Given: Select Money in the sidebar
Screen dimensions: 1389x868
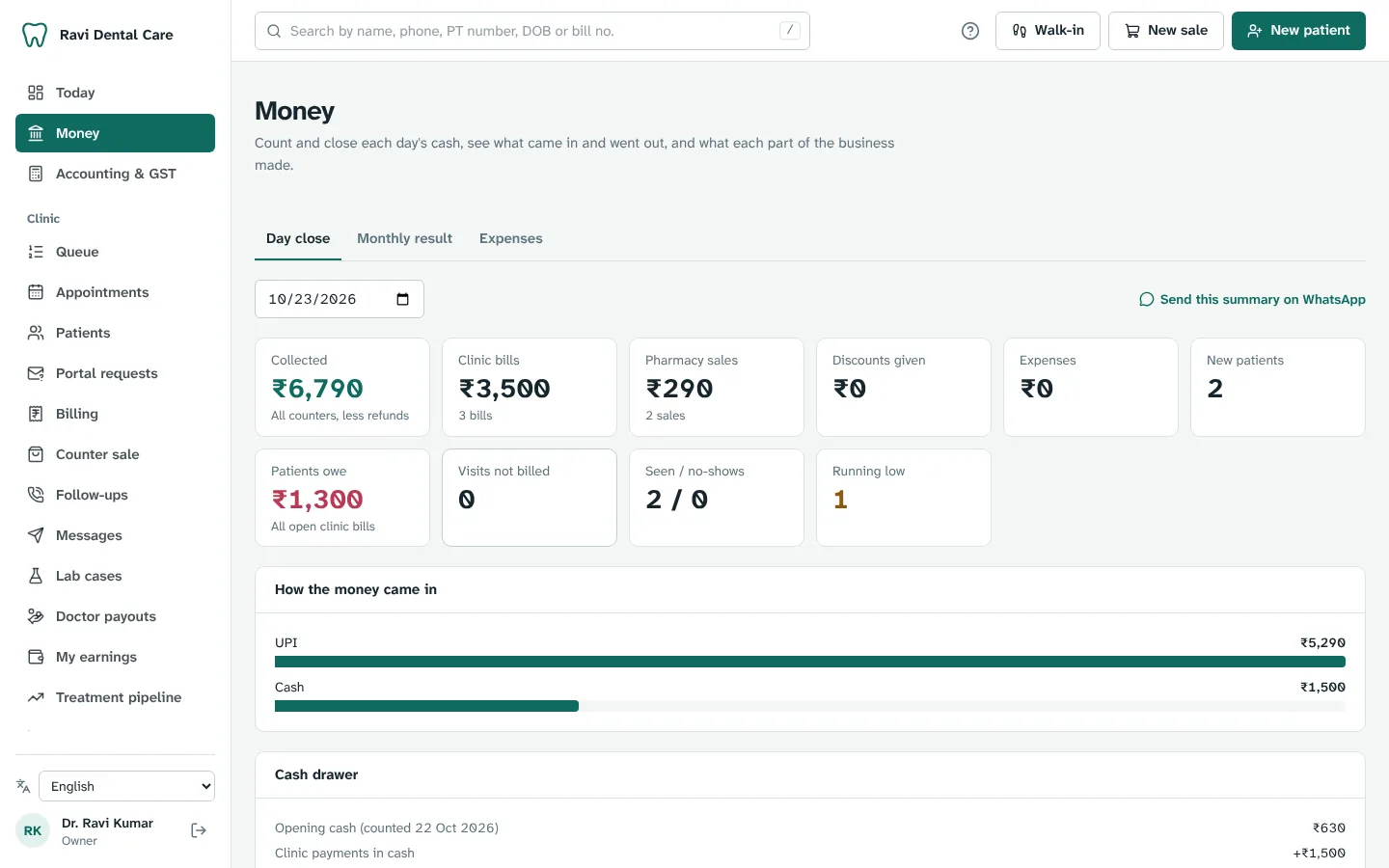Looking at the screenshot, I should (115, 133).
